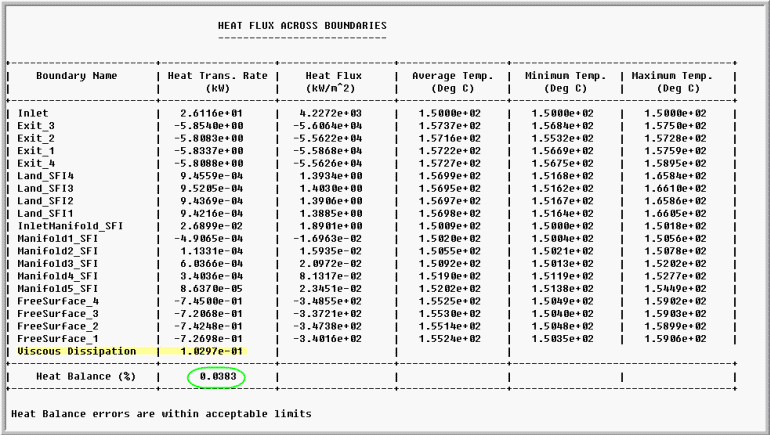Click Exit_1 average temp 1.5722e+02
Screen dimensions: 770x435
click(x=449, y=151)
